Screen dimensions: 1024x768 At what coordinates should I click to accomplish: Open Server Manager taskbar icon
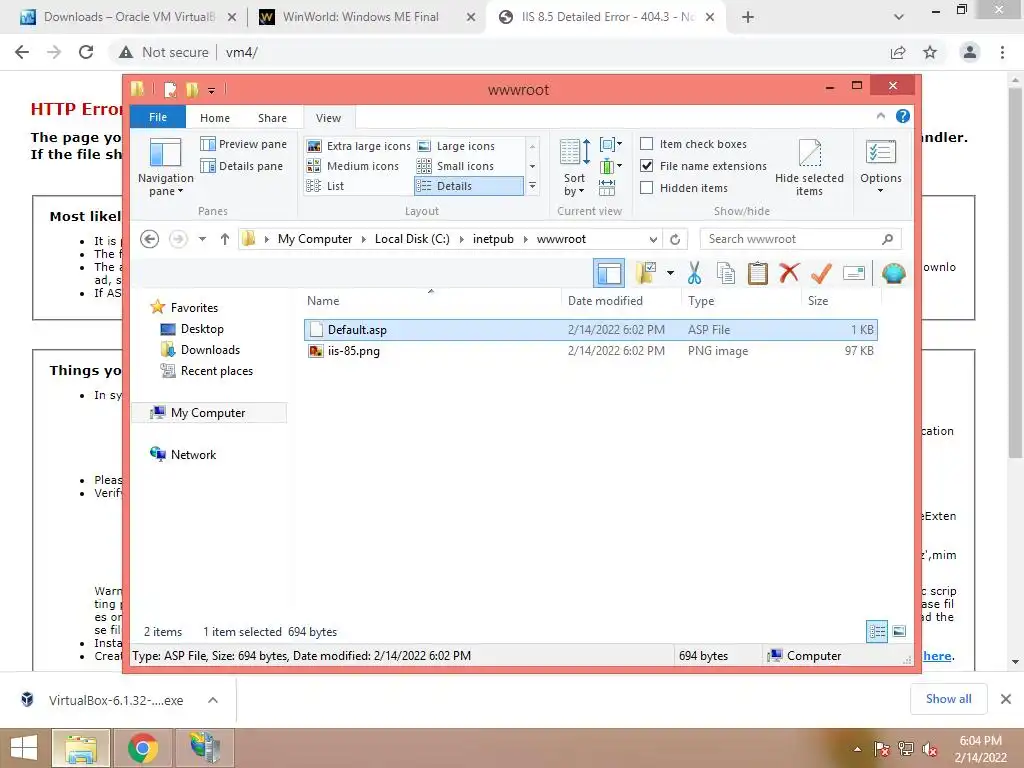[205, 748]
